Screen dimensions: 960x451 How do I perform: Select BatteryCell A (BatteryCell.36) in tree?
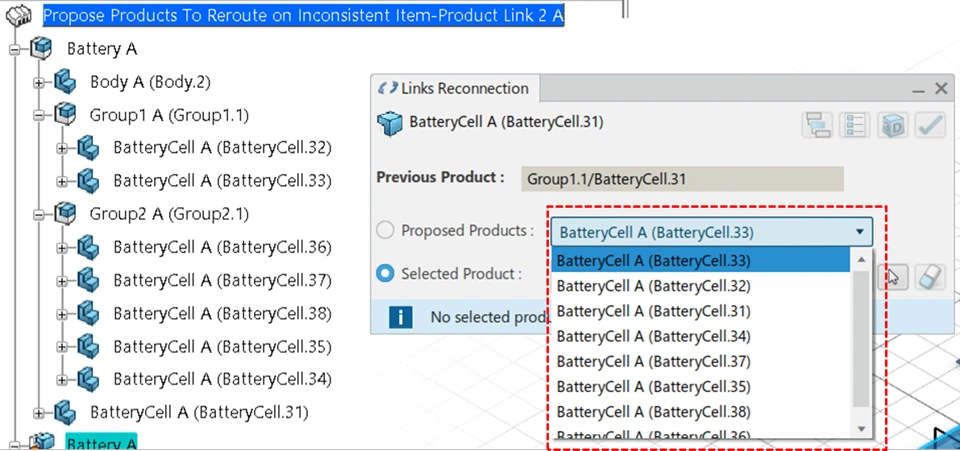(x=222, y=247)
